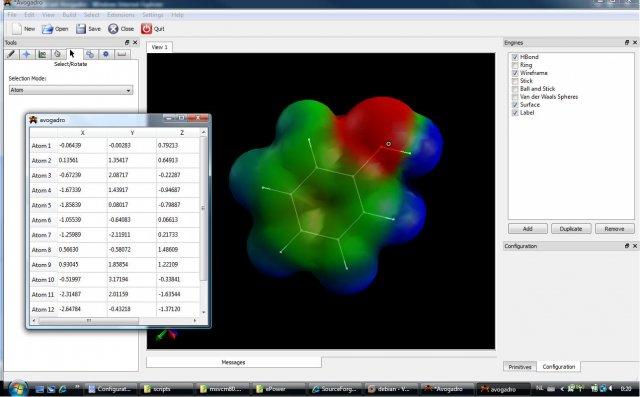Select the blue gear Auto Optimization tool

[106, 54]
